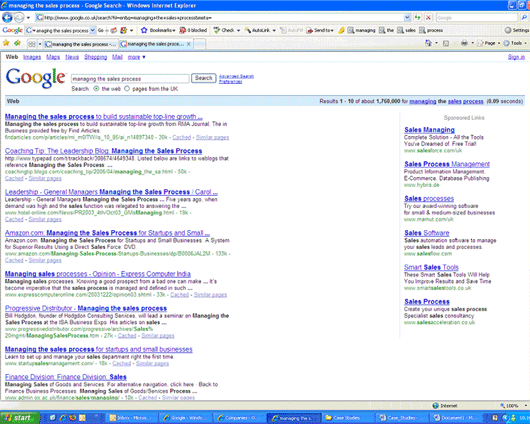530x424 pixels.
Task: Expand the 'more' dropdown in Google navigation
Action: coord(137,57)
